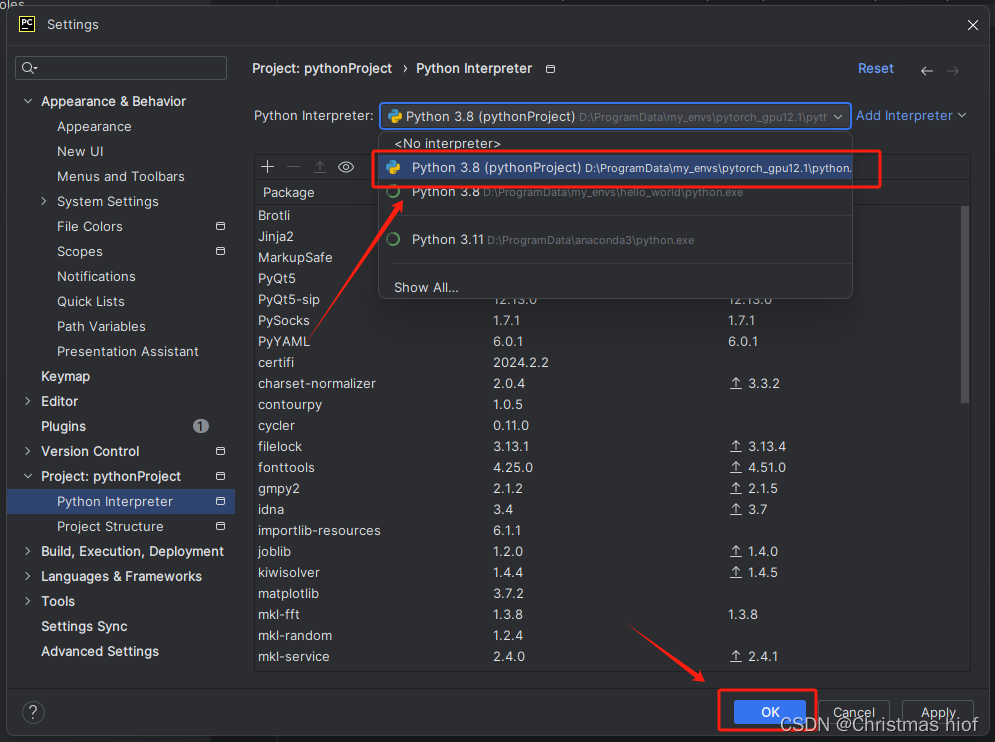
Task: Click the navigate forward arrow icon
Action: [953, 70]
